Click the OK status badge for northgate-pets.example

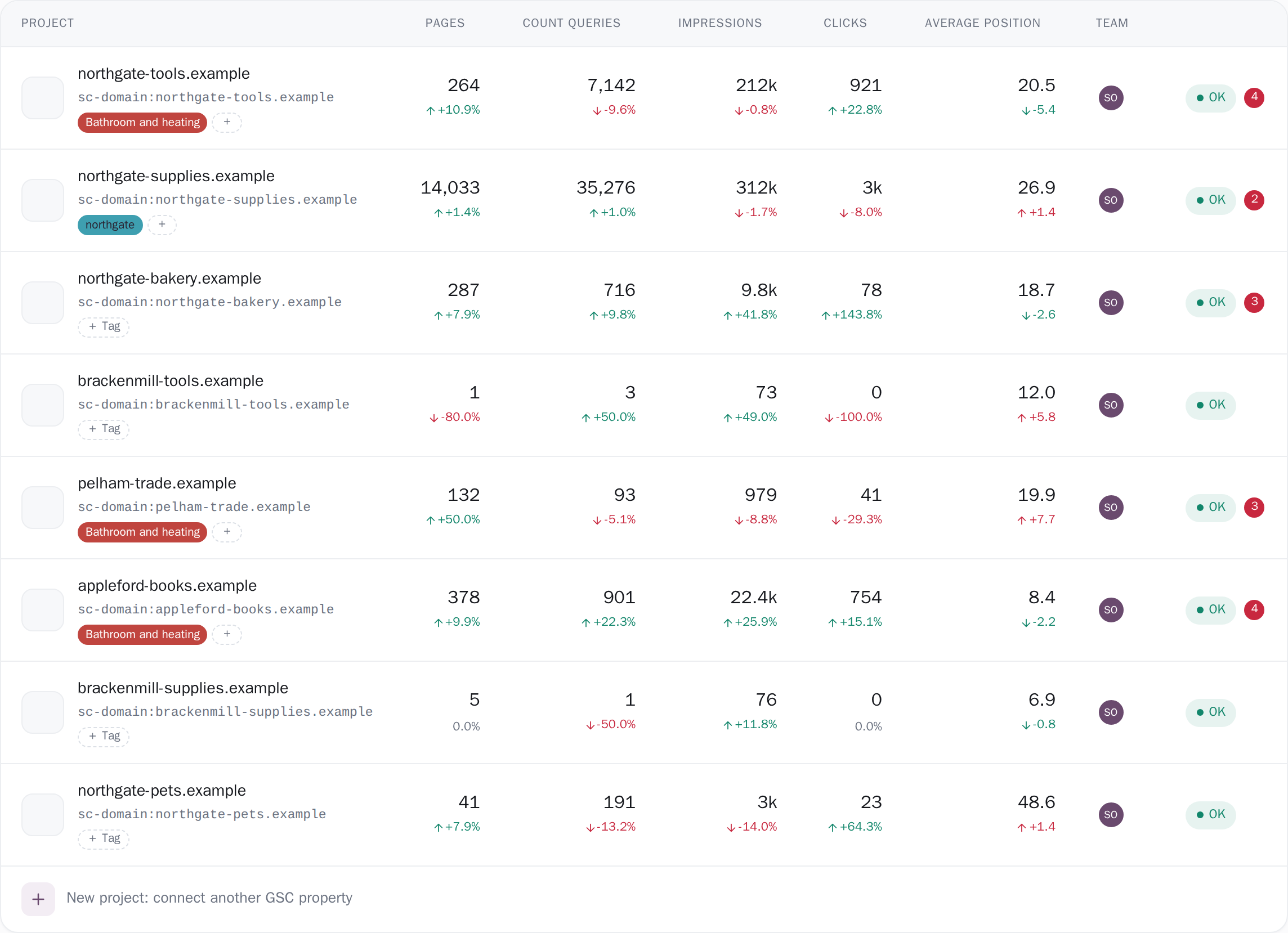[x=1211, y=815]
